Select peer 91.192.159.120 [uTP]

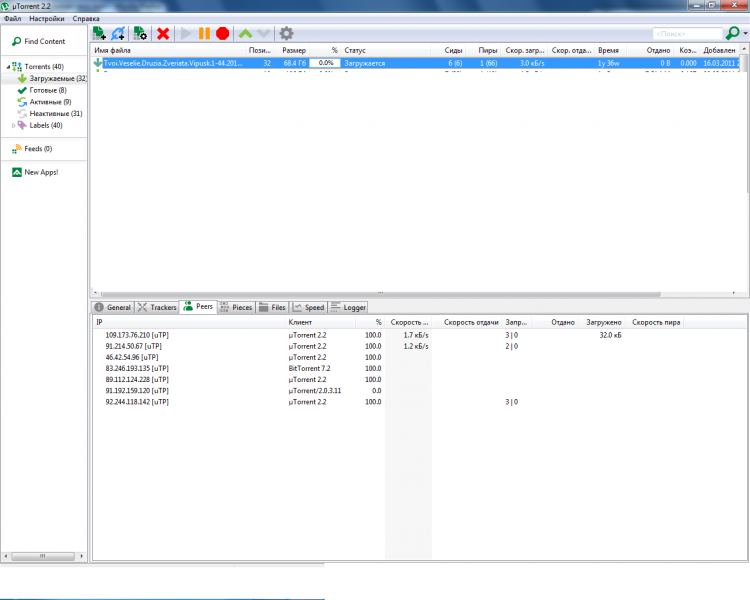click(137, 391)
